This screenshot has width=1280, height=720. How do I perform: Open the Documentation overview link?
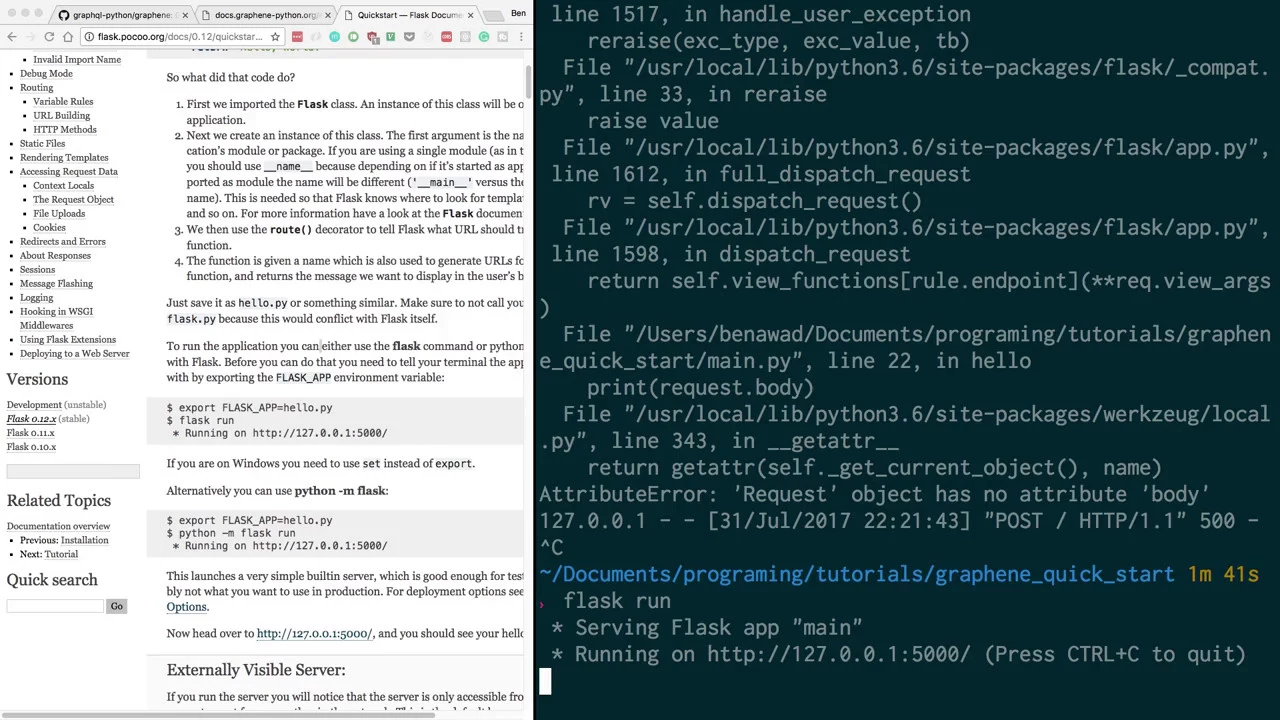58,526
